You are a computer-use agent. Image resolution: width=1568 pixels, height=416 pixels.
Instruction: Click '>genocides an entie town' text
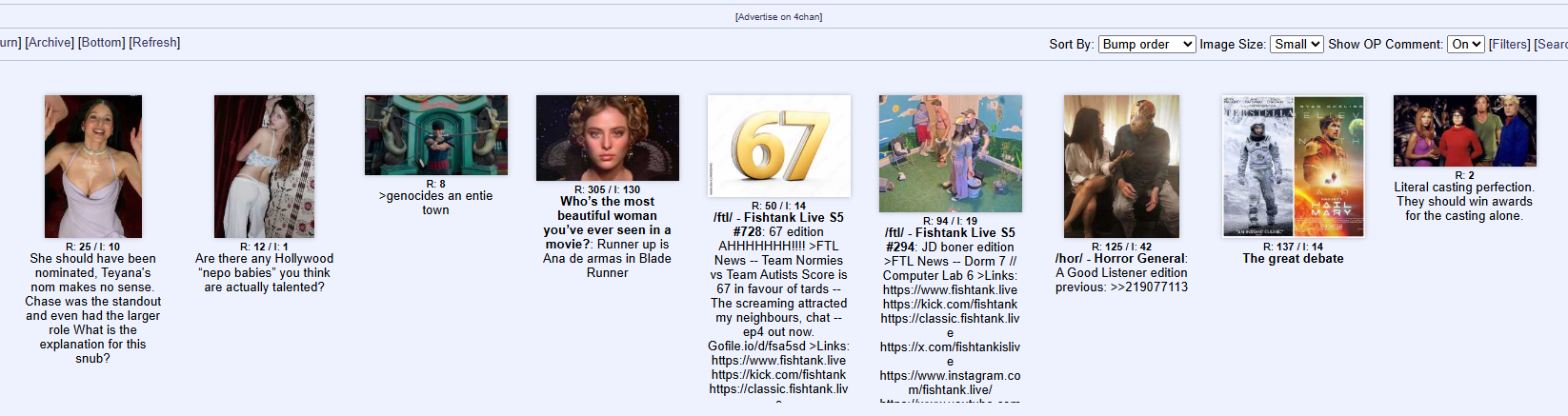(x=436, y=203)
